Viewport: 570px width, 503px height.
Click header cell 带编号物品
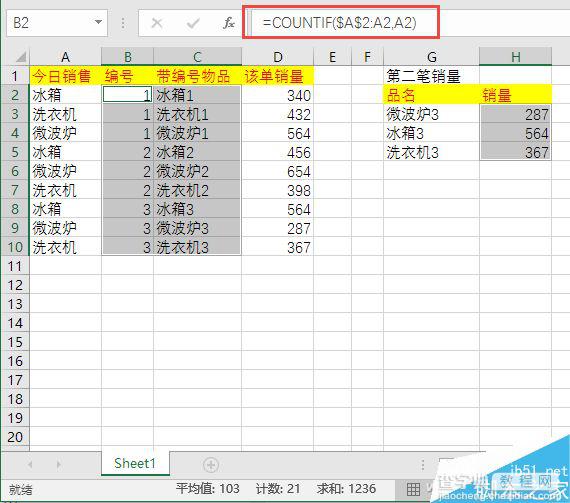click(x=197, y=76)
